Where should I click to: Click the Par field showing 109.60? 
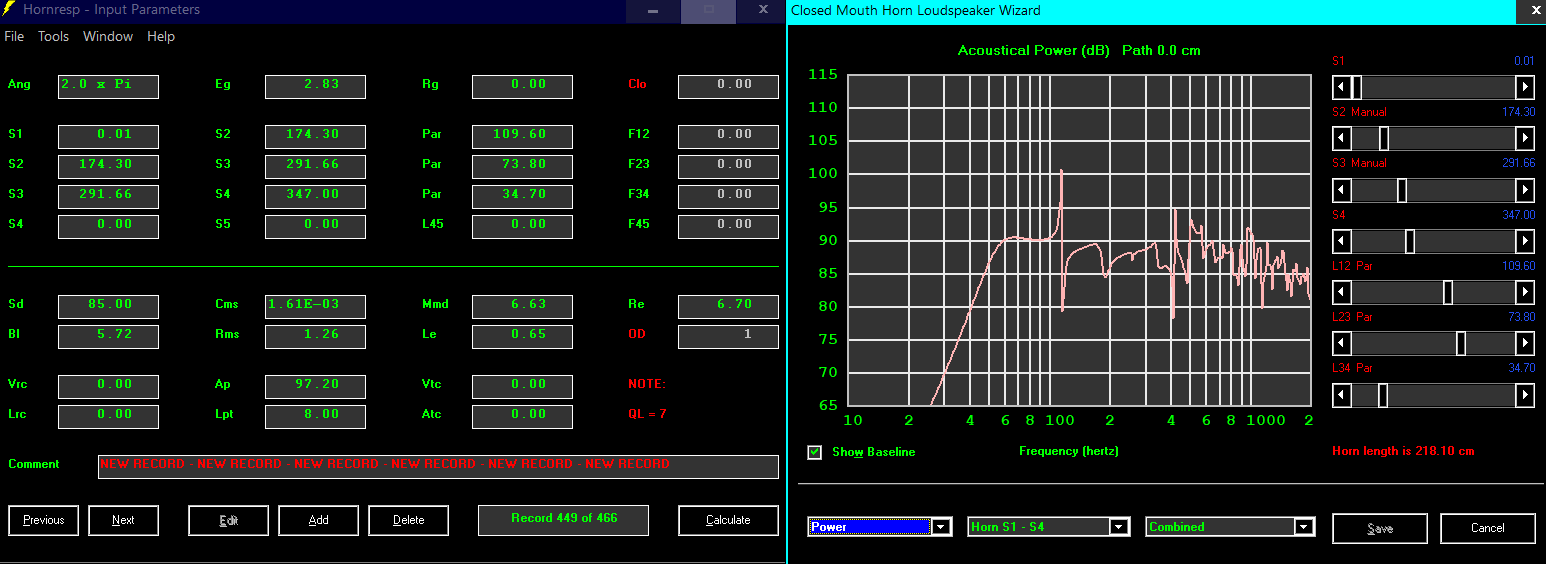[x=522, y=136]
